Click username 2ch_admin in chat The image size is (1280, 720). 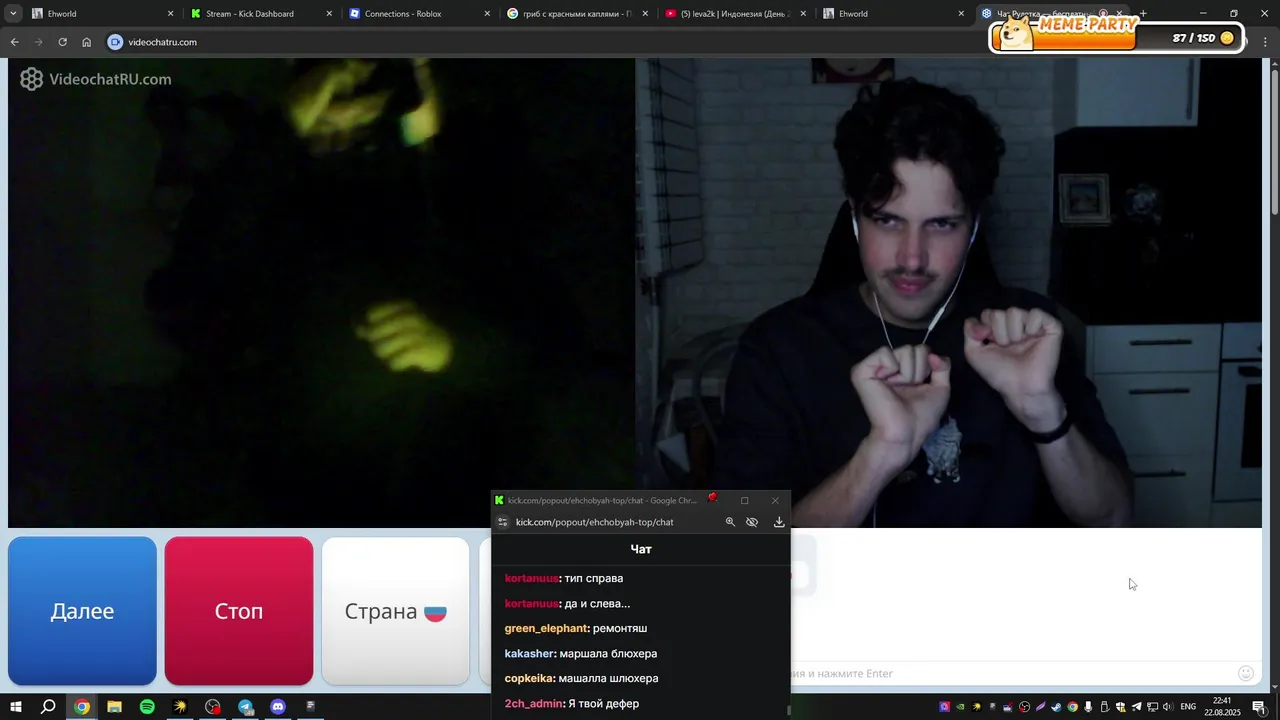tap(534, 703)
